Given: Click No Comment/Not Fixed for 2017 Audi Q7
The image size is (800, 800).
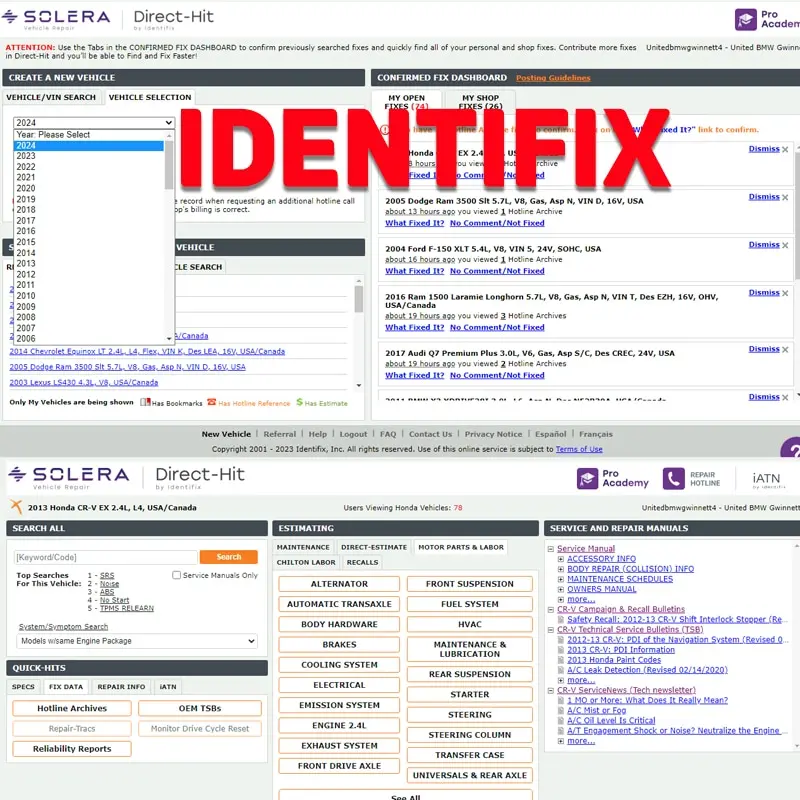Looking at the screenshot, I should click(x=497, y=375).
